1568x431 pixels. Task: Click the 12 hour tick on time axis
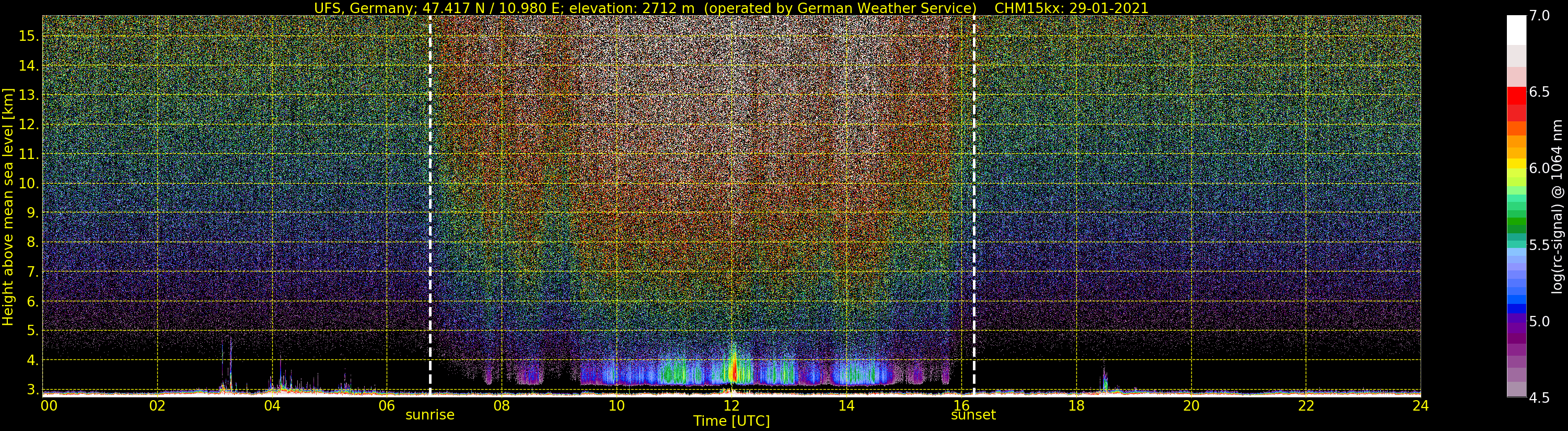point(731,406)
